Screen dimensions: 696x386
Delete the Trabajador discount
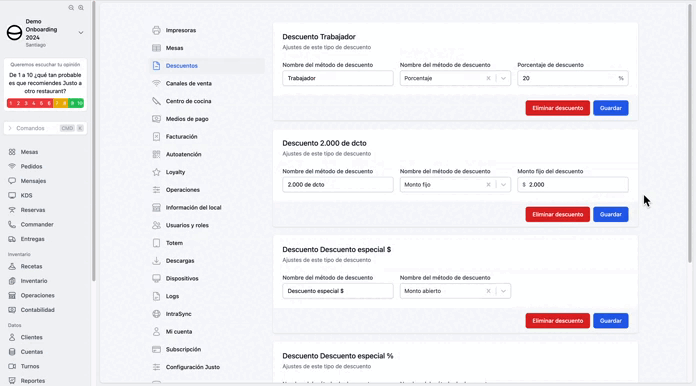[x=558, y=108]
